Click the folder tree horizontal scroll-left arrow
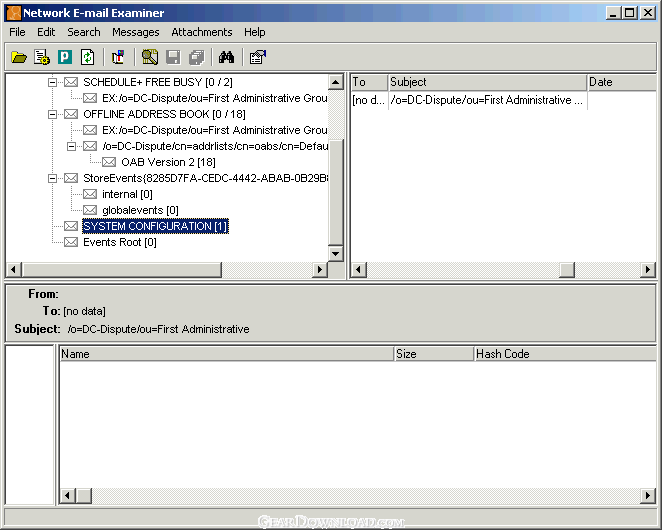Viewport: 662px width, 530px height. click(14, 269)
